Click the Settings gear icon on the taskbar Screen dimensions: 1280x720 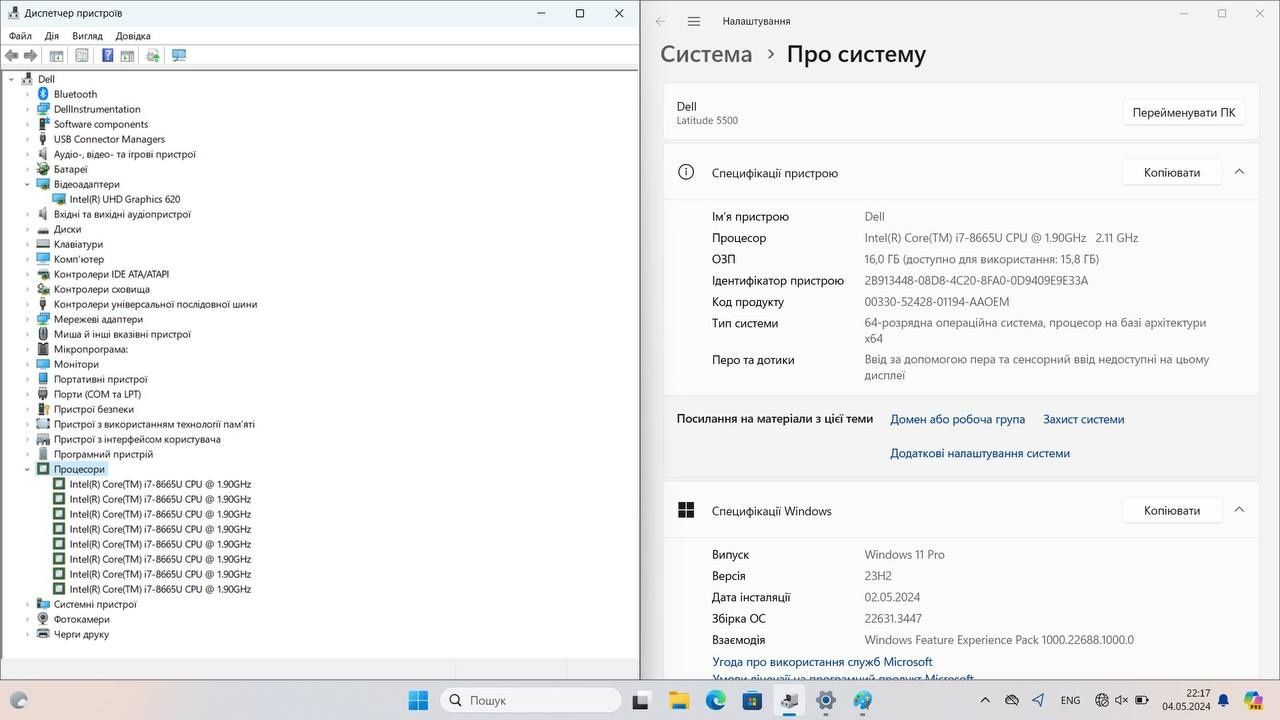[x=826, y=700]
